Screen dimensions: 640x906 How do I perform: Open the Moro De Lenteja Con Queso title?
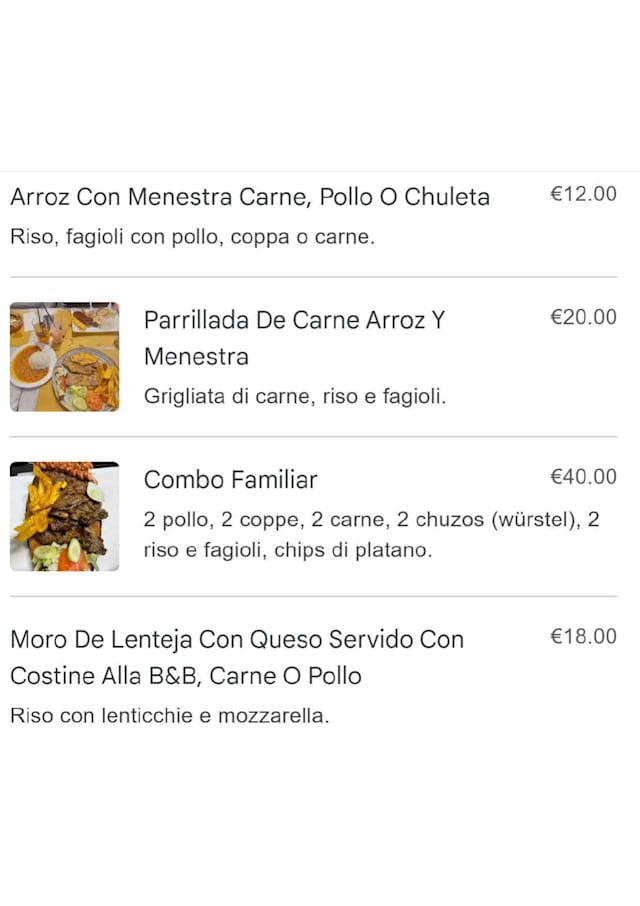point(237,639)
